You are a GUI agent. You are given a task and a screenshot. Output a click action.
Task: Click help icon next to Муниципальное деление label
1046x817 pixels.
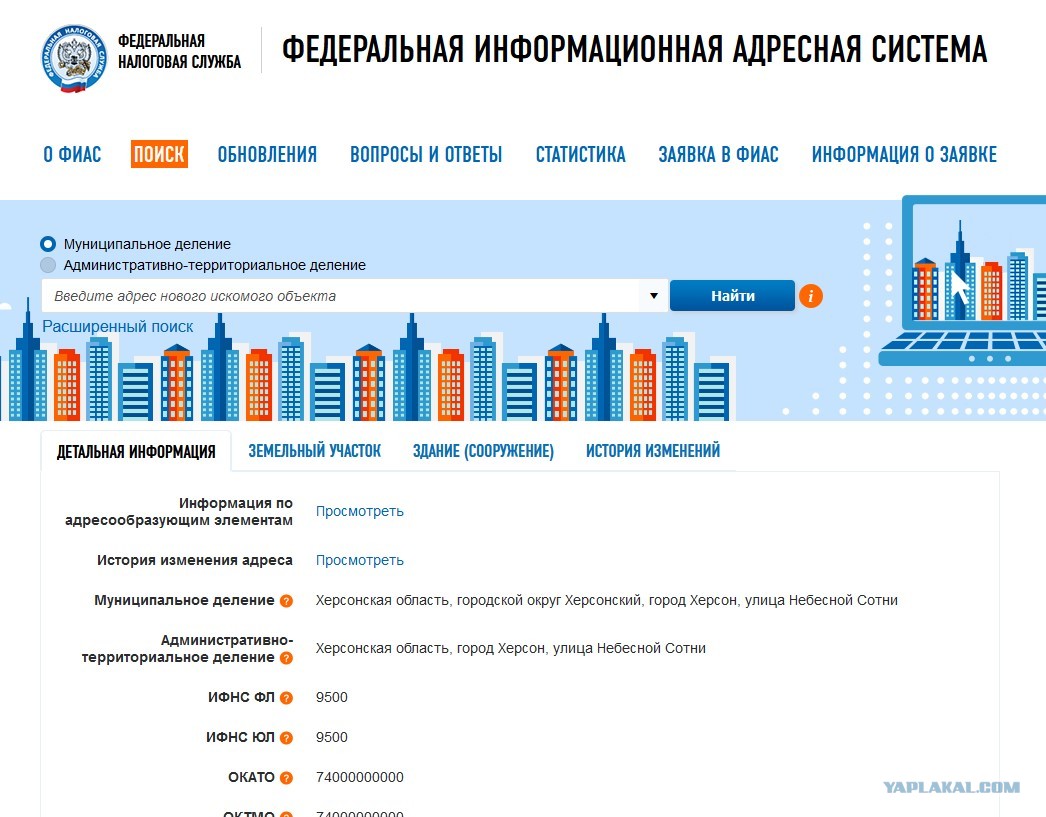286,601
